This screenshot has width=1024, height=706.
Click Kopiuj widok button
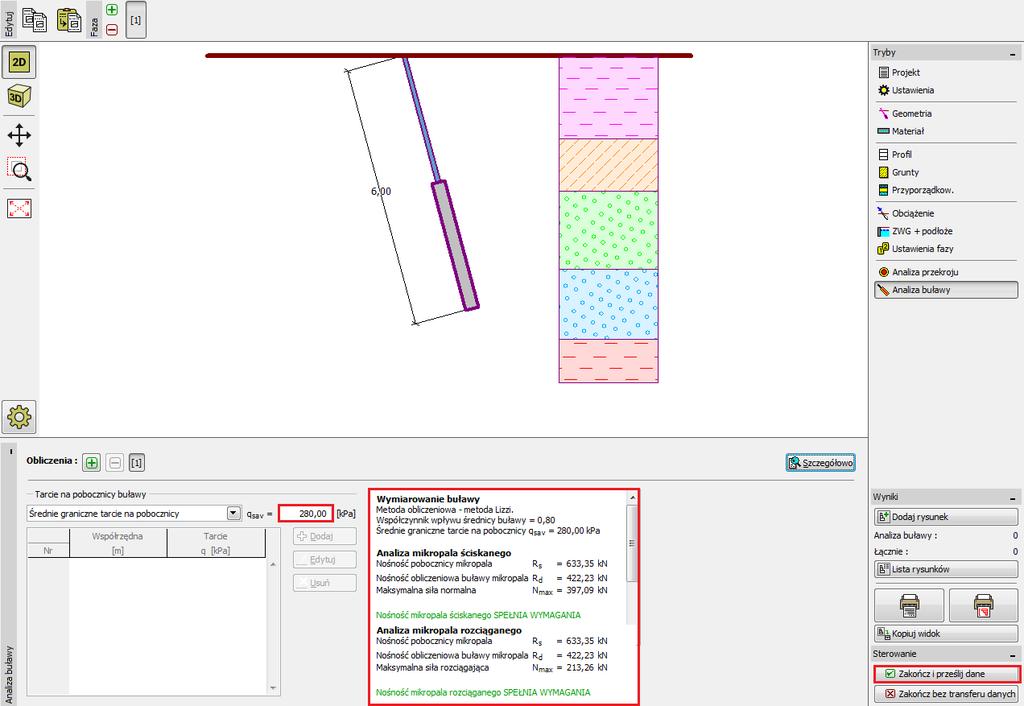point(946,634)
